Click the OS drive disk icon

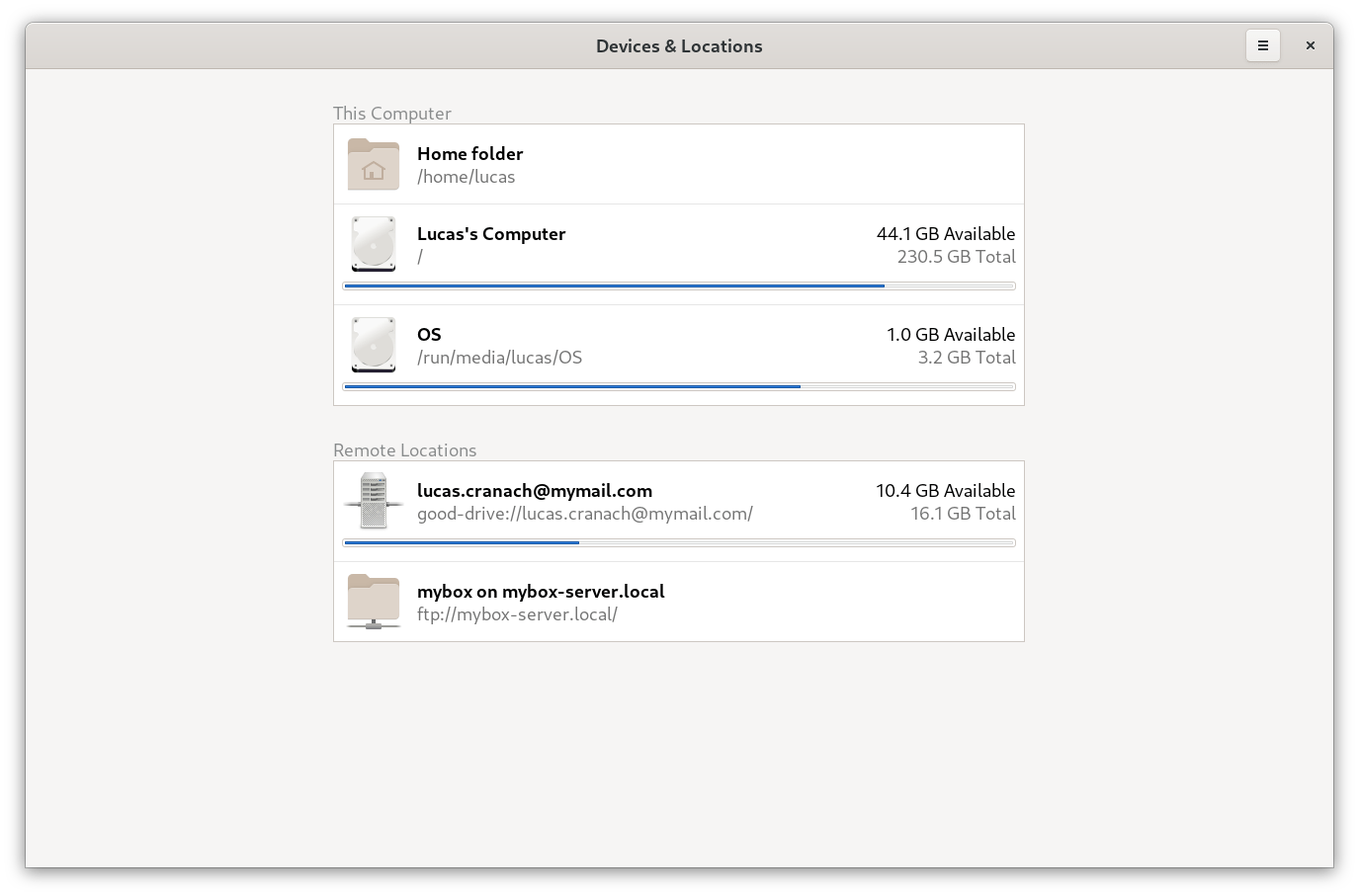click(374, 345)
